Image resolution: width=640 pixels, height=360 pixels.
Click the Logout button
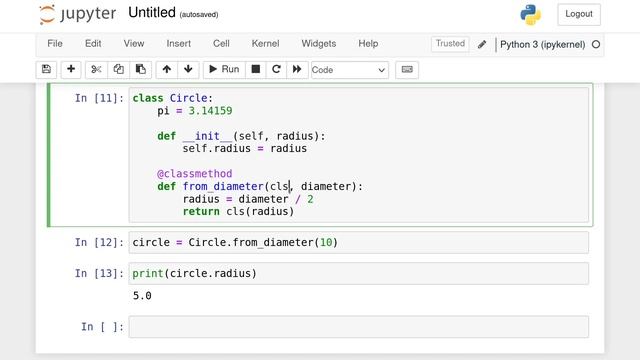[x=579, y=14]
